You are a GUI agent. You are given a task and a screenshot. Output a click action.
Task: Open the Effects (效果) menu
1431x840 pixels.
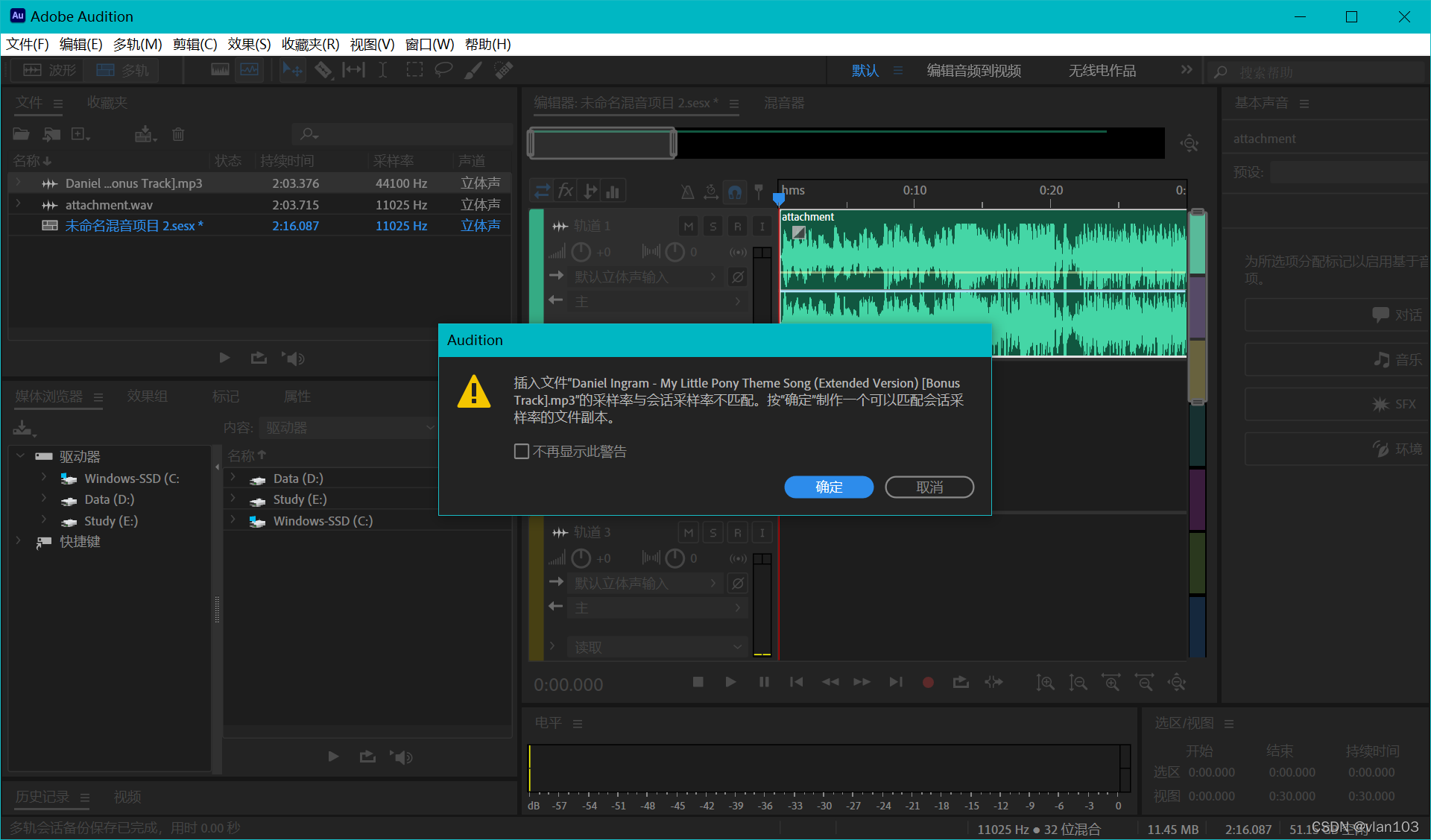click(249, 45)
